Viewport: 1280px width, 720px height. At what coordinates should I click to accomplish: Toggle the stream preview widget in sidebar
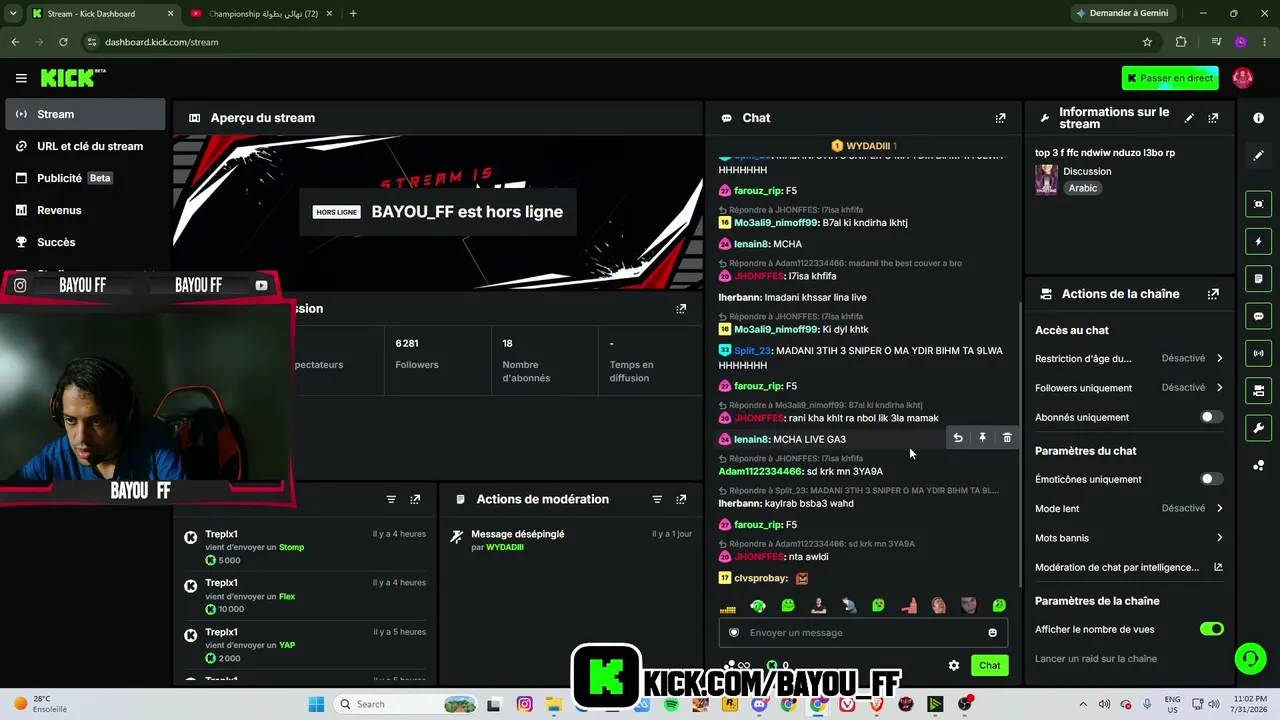1259,204
